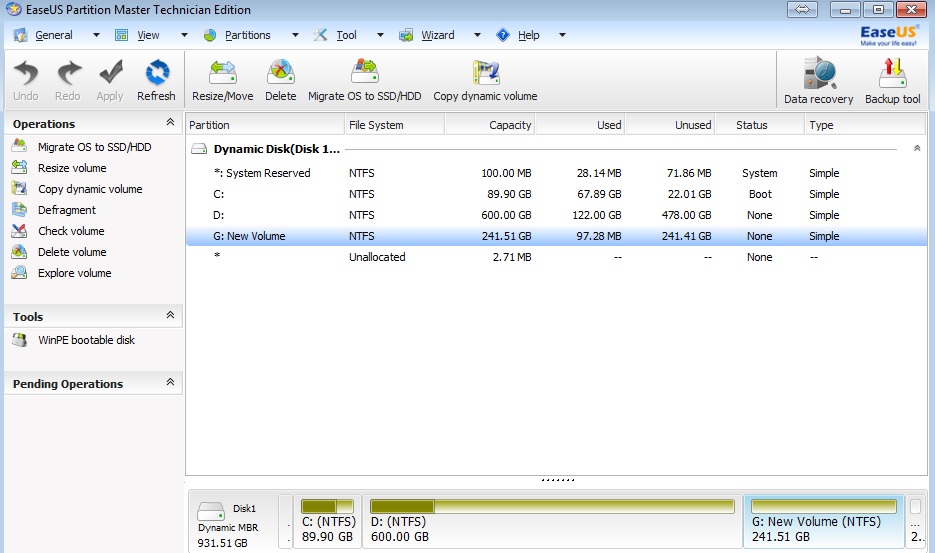Open the General menu
Viewport: 935px width, 553px height.
pyautogui.click(x=54, y=35)
